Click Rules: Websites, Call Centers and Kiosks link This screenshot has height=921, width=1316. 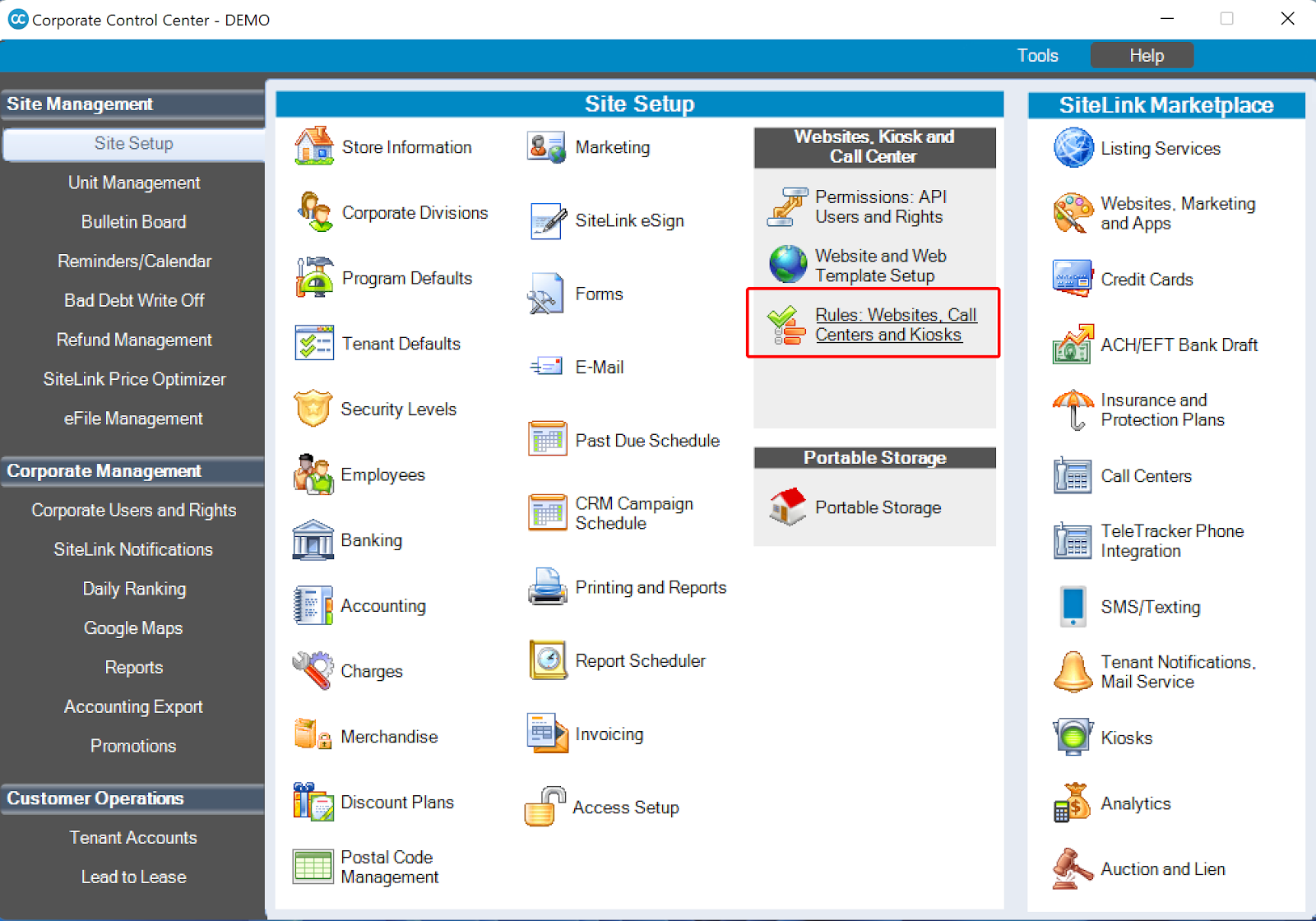[896, 325]
